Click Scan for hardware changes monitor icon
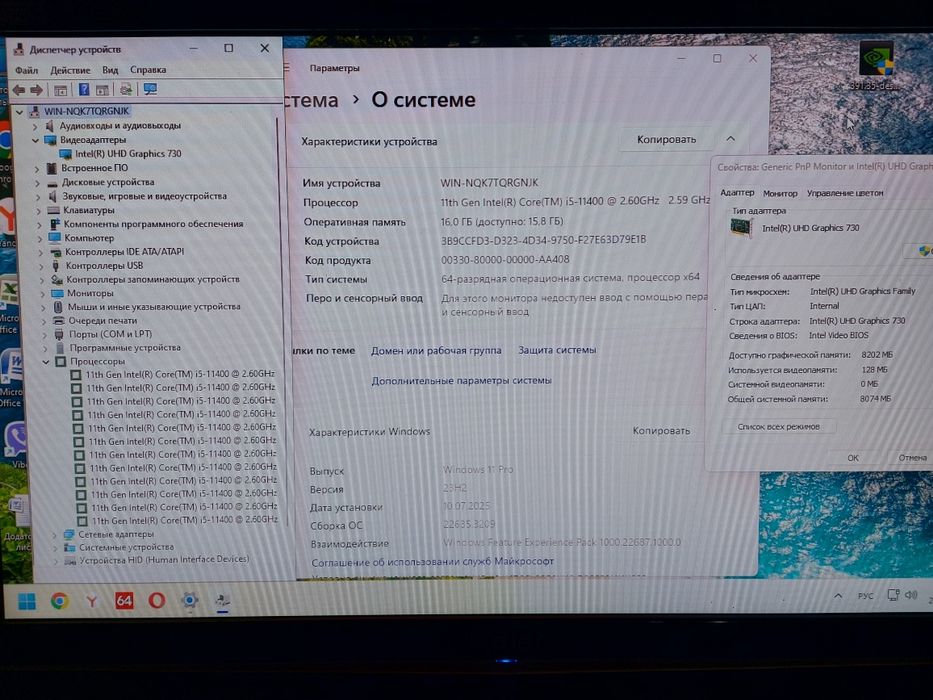933x700 pixels. click(x=150, y=89)
